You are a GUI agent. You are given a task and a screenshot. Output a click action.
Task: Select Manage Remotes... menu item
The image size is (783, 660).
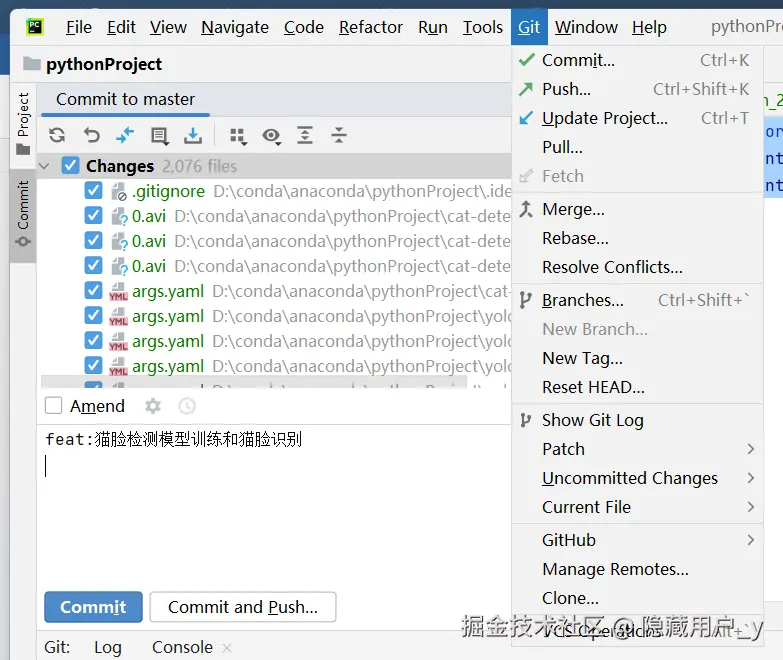[x=638, y=569]
